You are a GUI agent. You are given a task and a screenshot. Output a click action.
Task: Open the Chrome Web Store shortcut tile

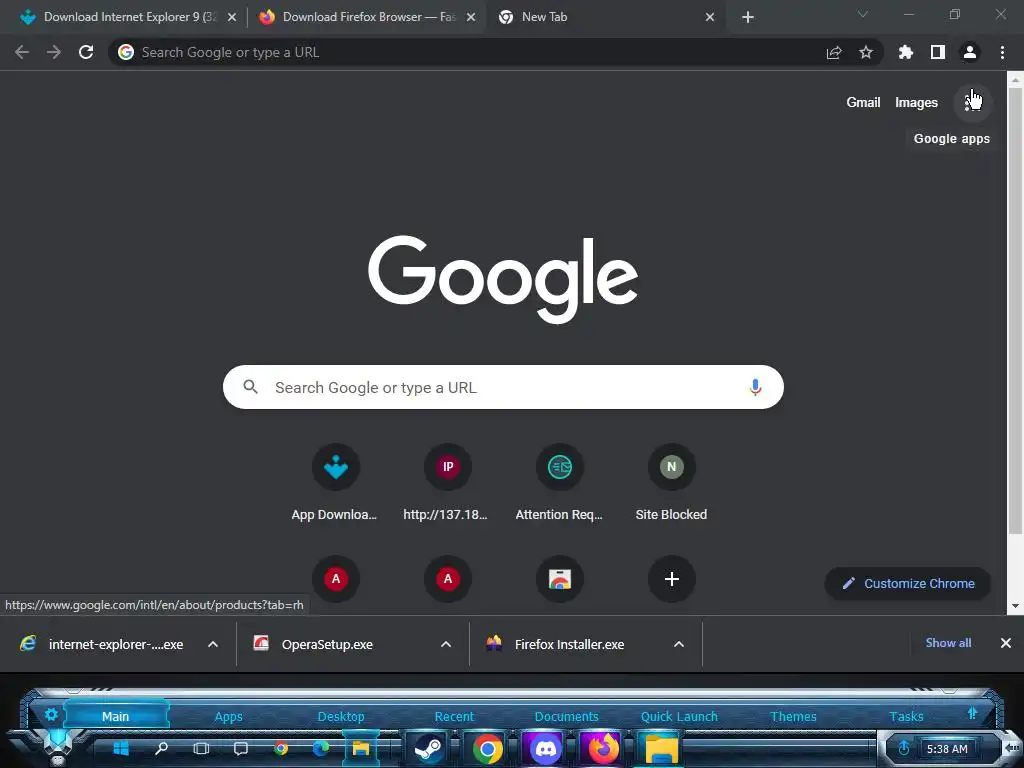(x=560, y=579)
